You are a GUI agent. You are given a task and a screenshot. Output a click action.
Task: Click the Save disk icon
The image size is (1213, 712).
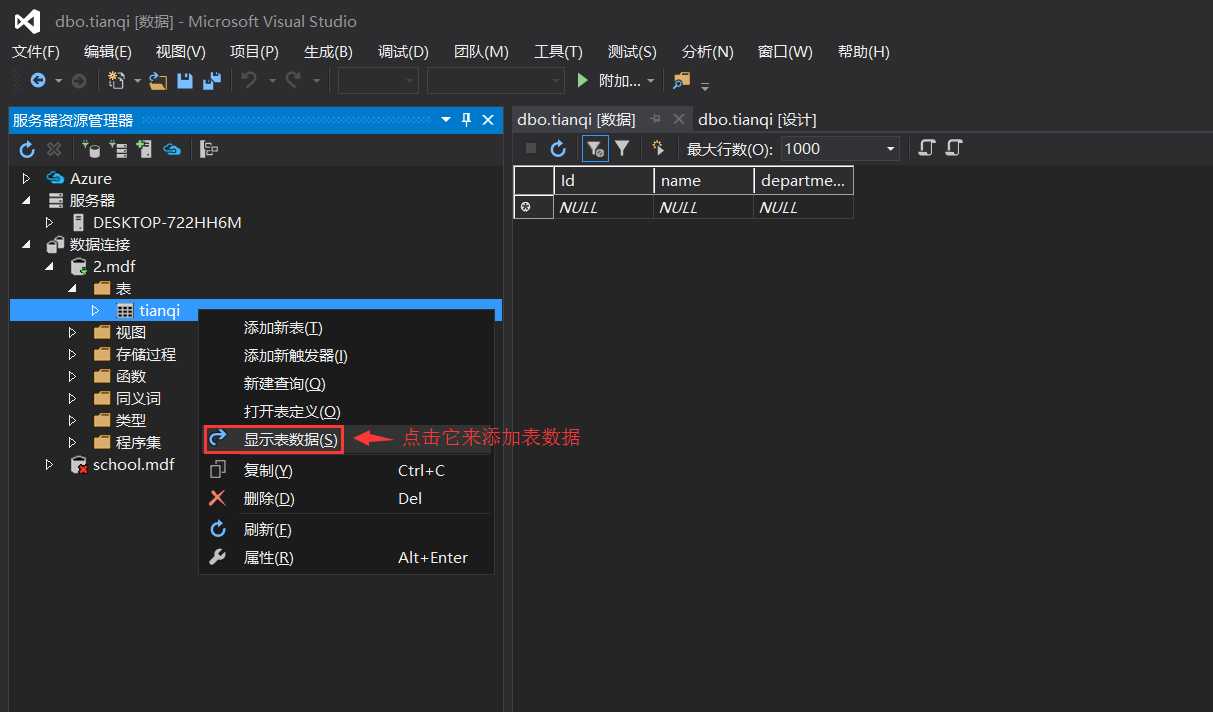tap(185, 81)
